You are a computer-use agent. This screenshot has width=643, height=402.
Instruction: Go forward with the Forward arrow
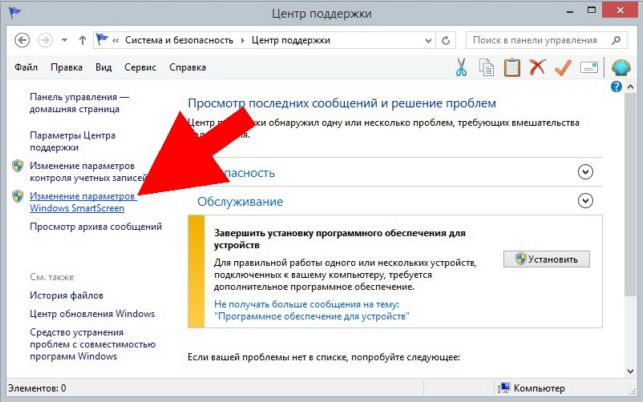(x=45, y=40)
